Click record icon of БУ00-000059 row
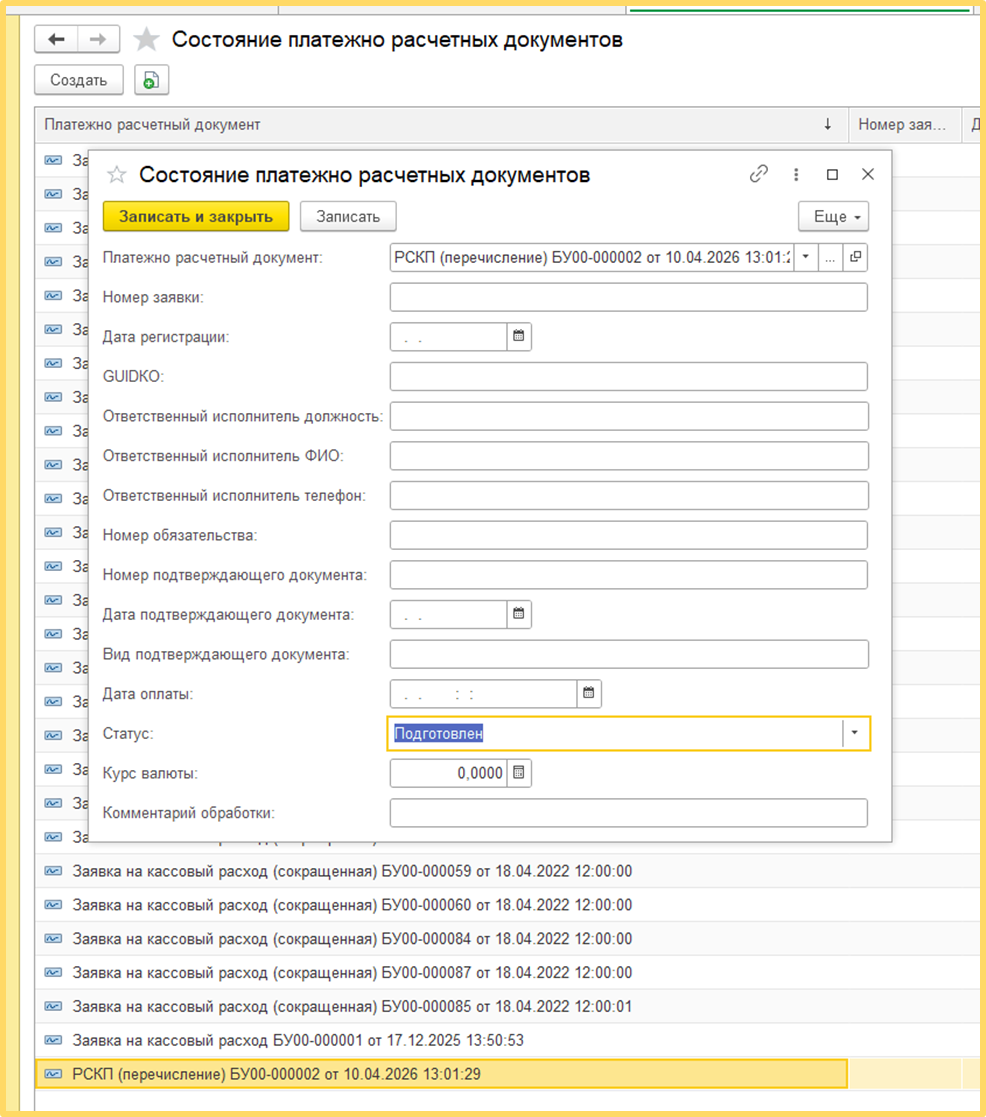 (x=53, y=871)
